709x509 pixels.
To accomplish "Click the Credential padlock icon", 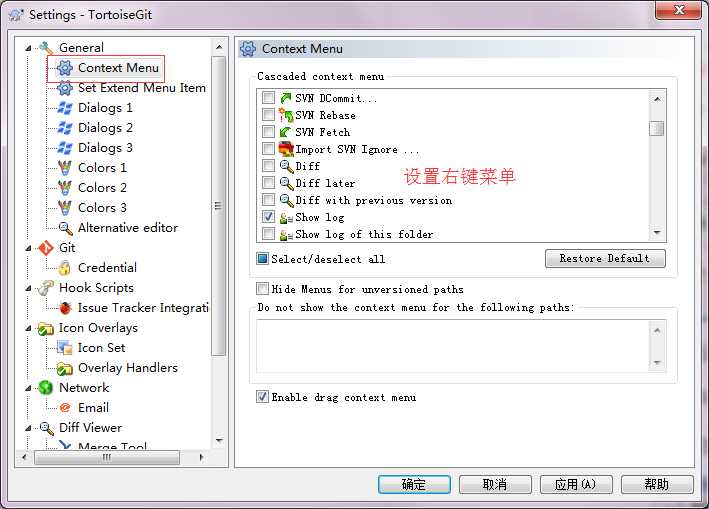I will 65,268.
